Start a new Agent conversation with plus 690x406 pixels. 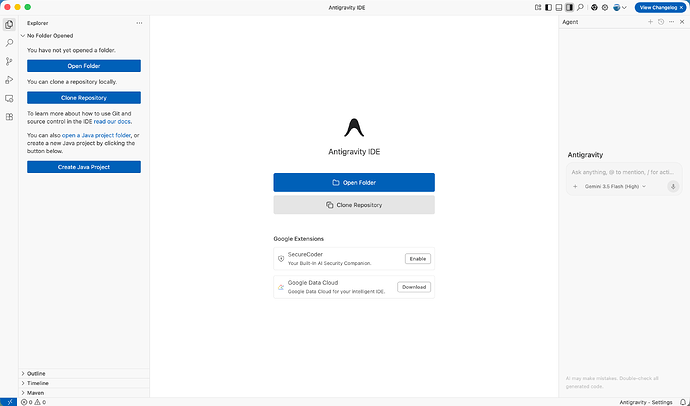[650, 22]
